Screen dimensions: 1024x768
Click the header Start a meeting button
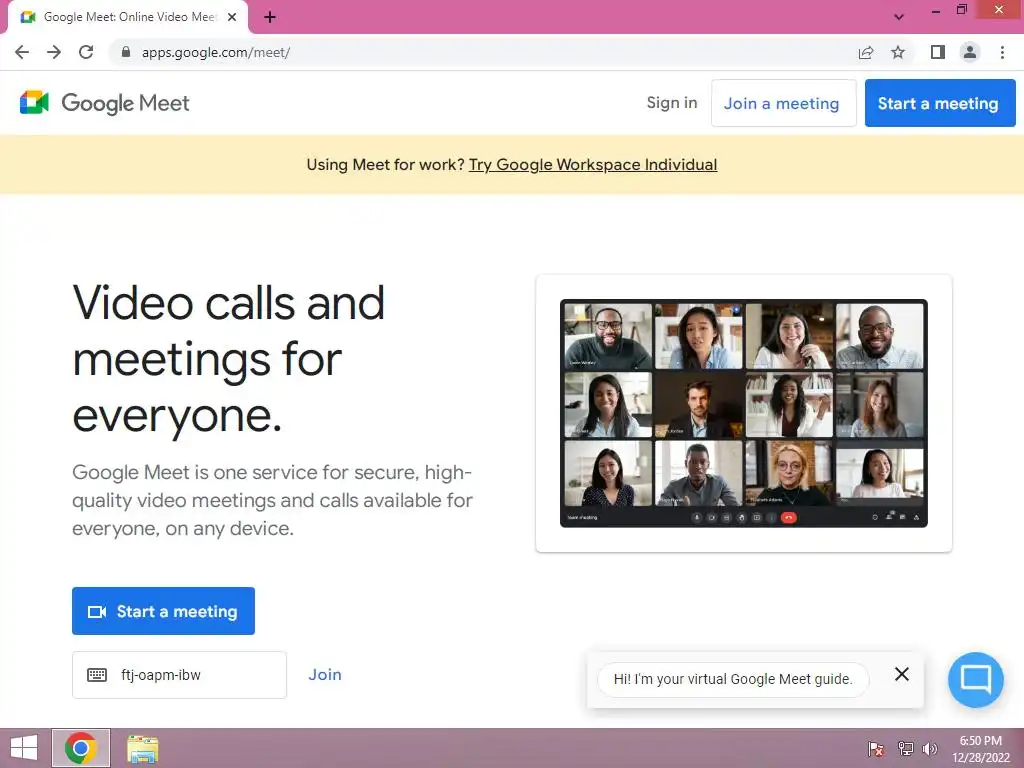pyautogui.click(x=940, y=103)
